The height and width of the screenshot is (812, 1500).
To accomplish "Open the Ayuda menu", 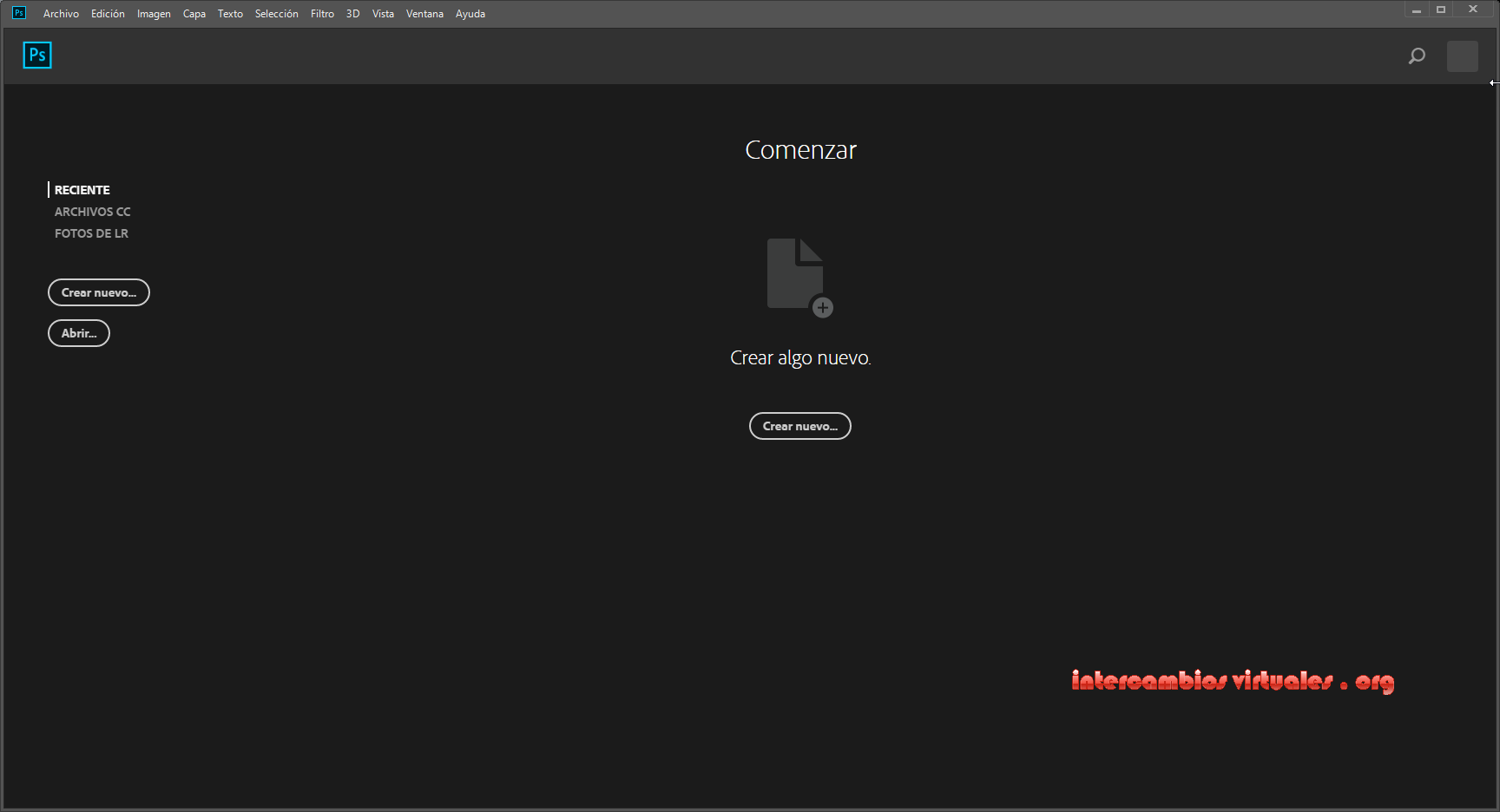I will coord(470,14).
